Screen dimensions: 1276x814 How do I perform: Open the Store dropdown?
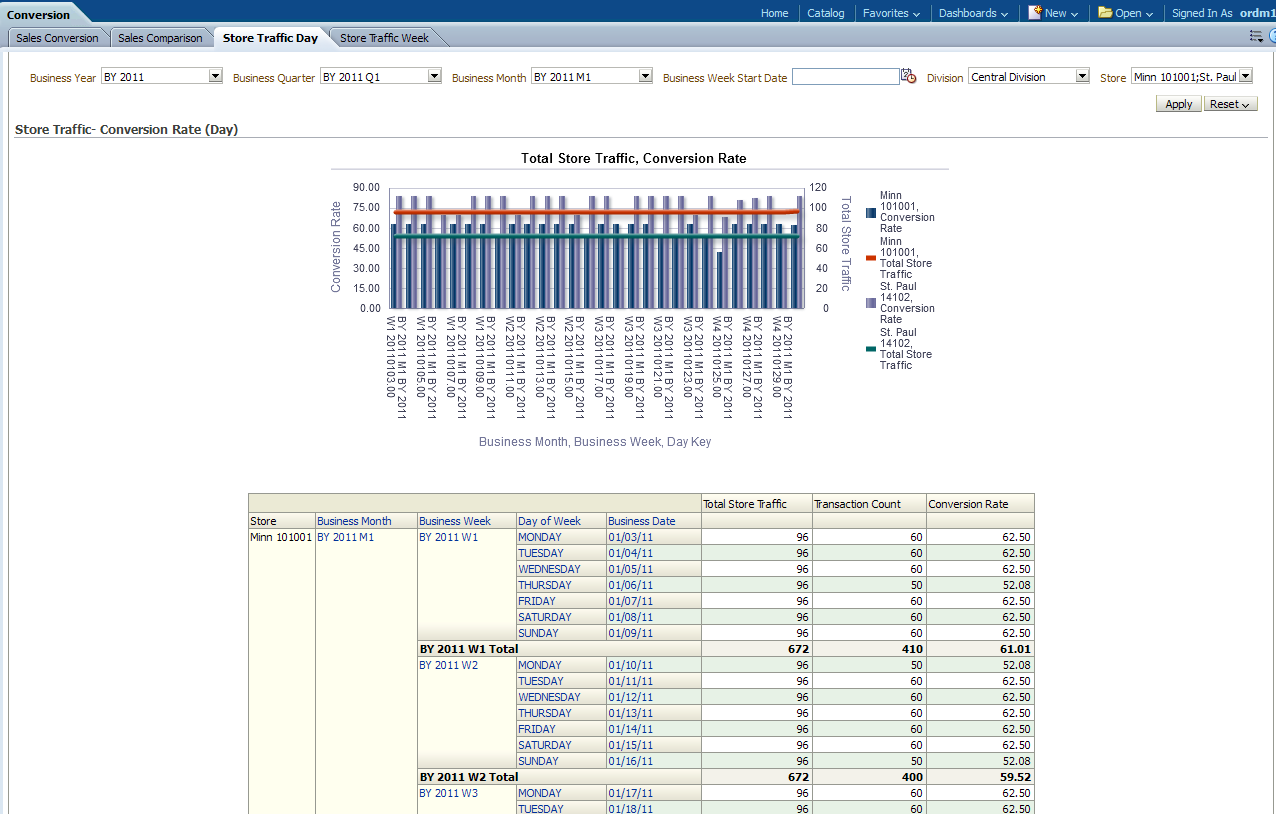point(1245,76)
